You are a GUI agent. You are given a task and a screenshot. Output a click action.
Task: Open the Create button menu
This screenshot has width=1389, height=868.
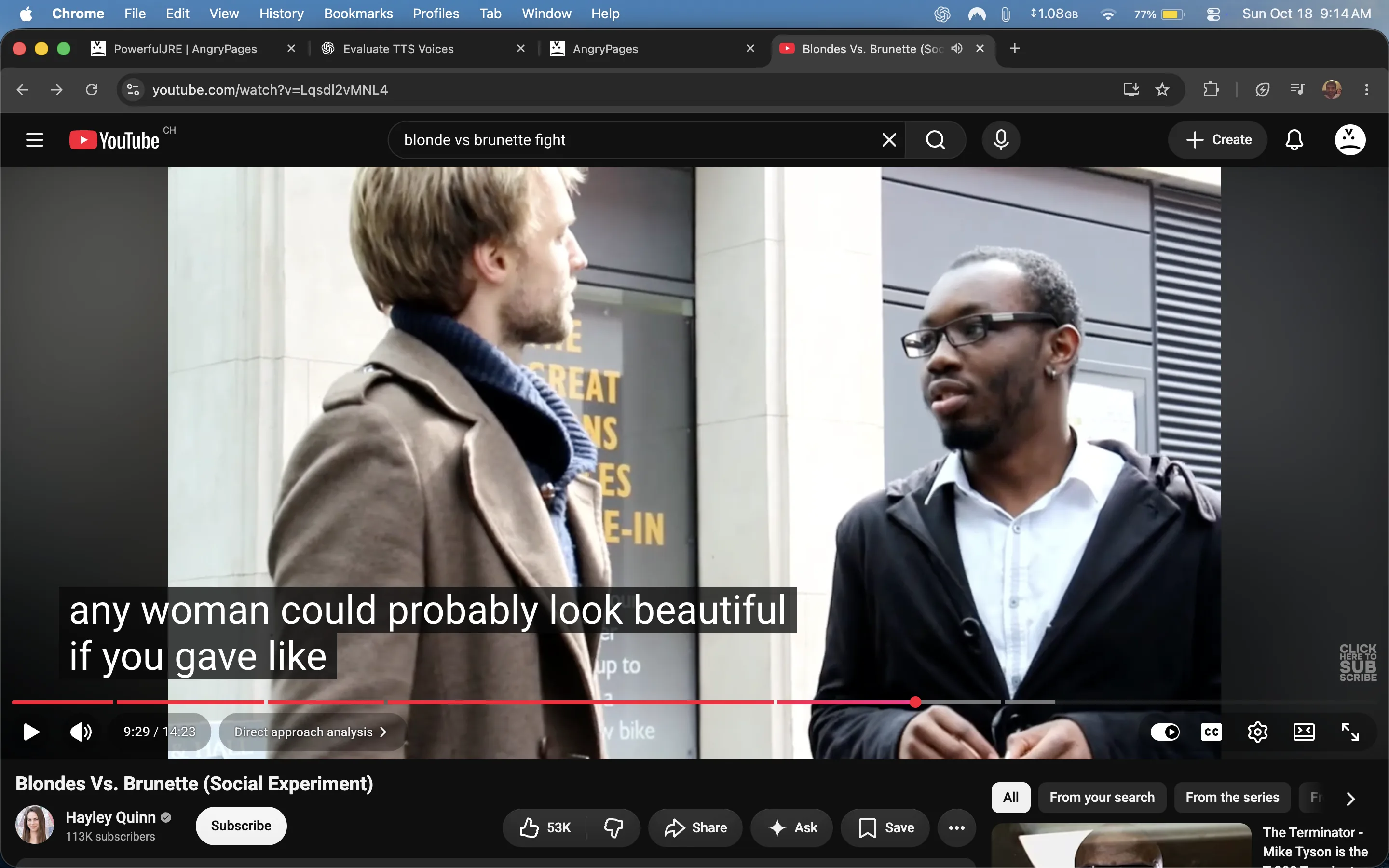[x=1217, y=139]
